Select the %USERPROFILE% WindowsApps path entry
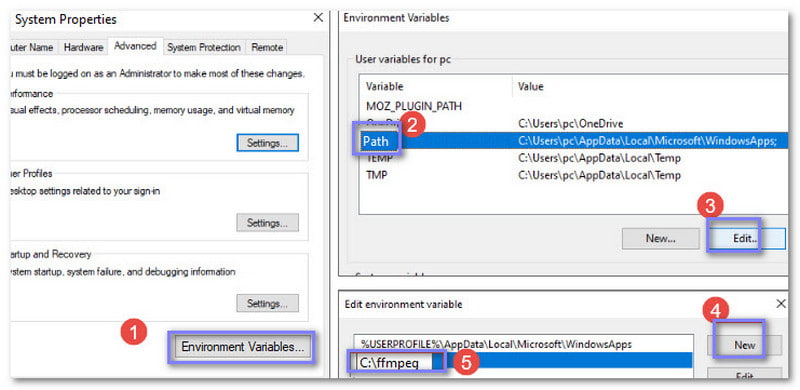Viewport: 800px width, 390px height. click(x=524, y=345)
